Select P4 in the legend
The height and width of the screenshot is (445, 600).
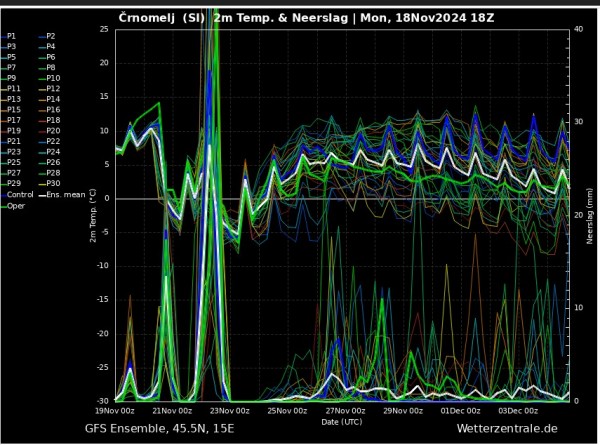(x=47, y=47)
